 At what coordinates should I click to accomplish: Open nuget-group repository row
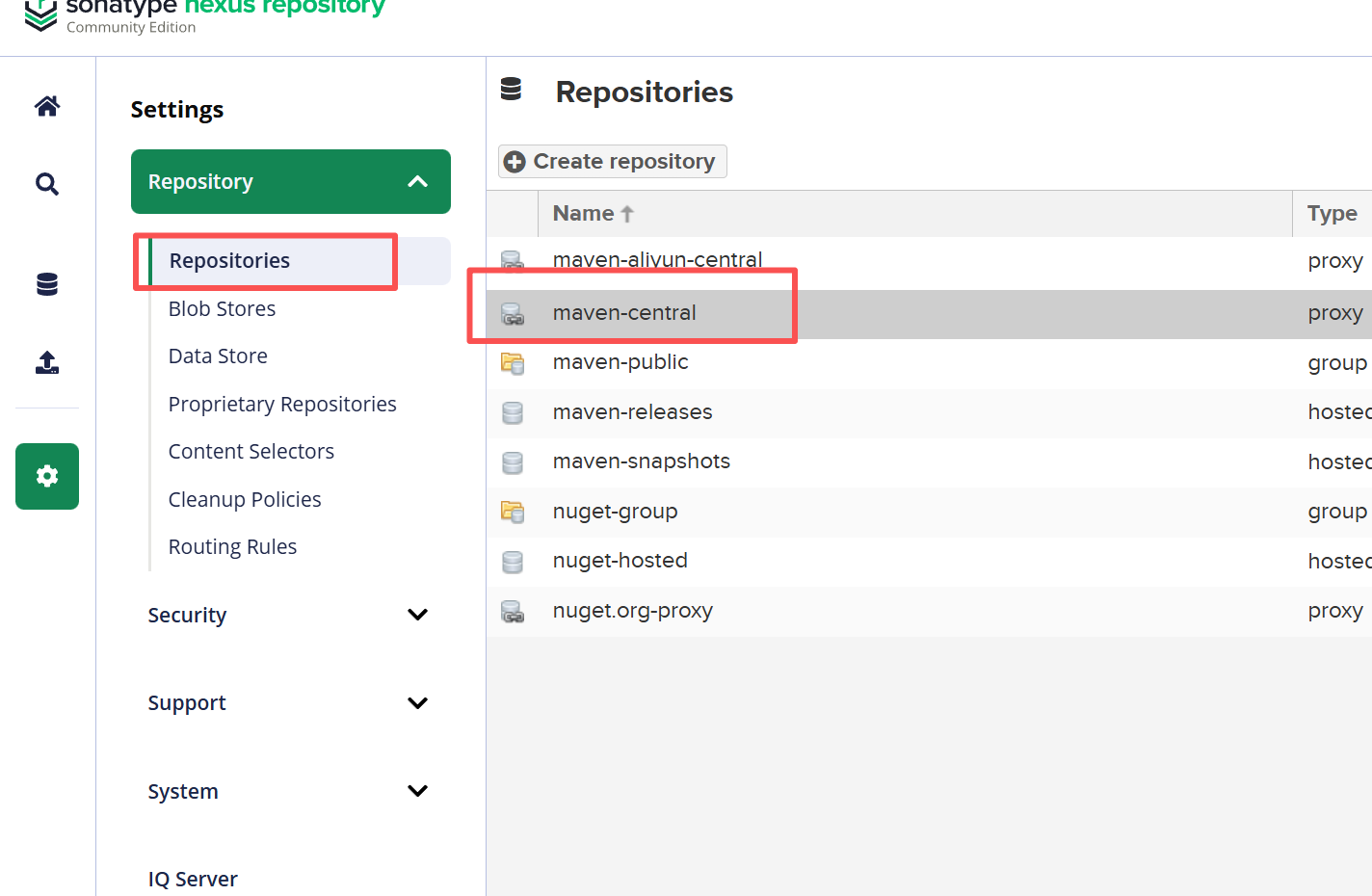click(929, 513)
